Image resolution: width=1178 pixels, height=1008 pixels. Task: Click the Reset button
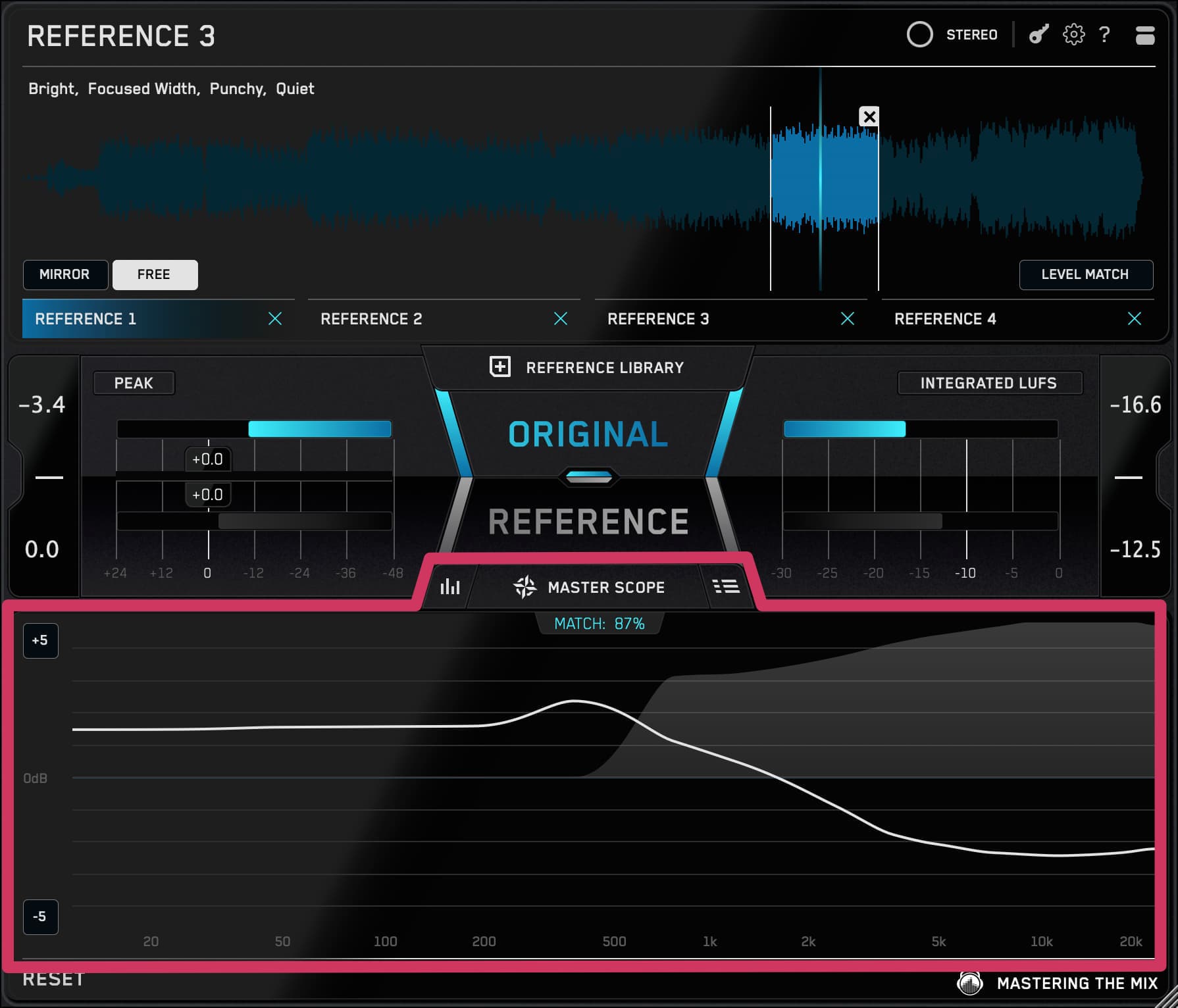[53, 980]
